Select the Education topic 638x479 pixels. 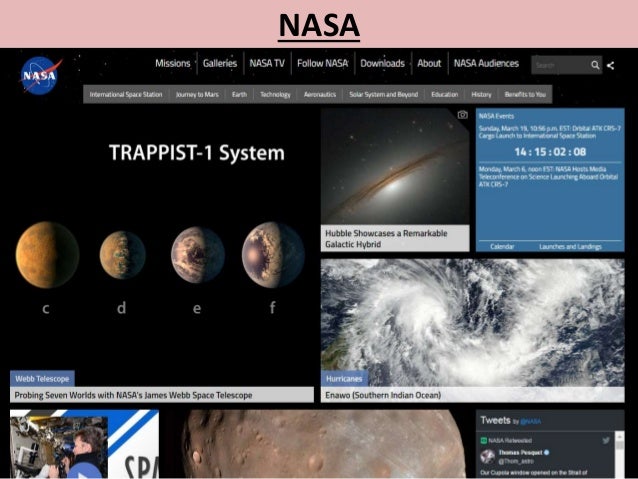[x=444, y=94]
